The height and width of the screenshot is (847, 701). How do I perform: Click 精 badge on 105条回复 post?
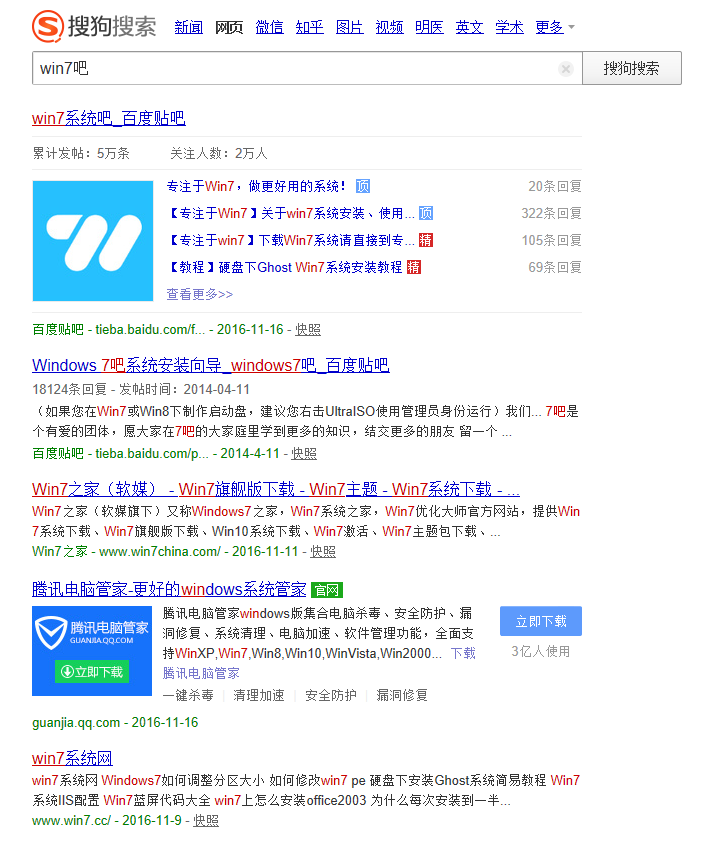point(426,240)
